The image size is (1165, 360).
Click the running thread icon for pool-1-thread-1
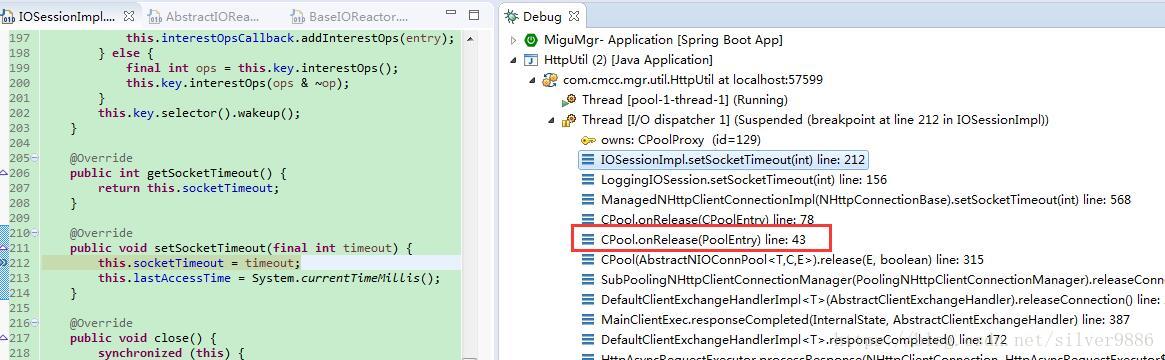pyautogui.click(x=569, y=99)
